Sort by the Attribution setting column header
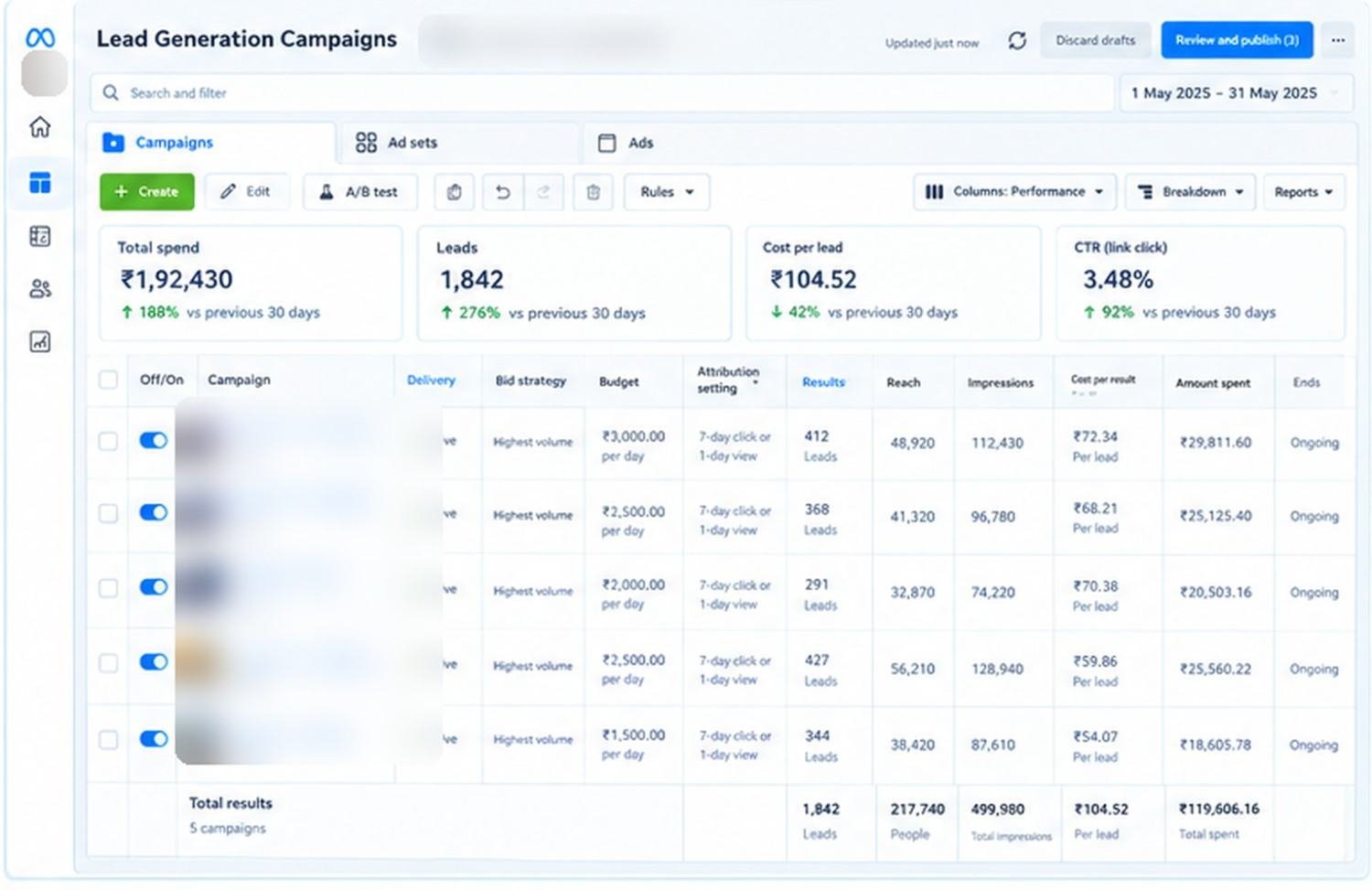The width and height of the screenshot is (1372, 890). coord(729,380)
